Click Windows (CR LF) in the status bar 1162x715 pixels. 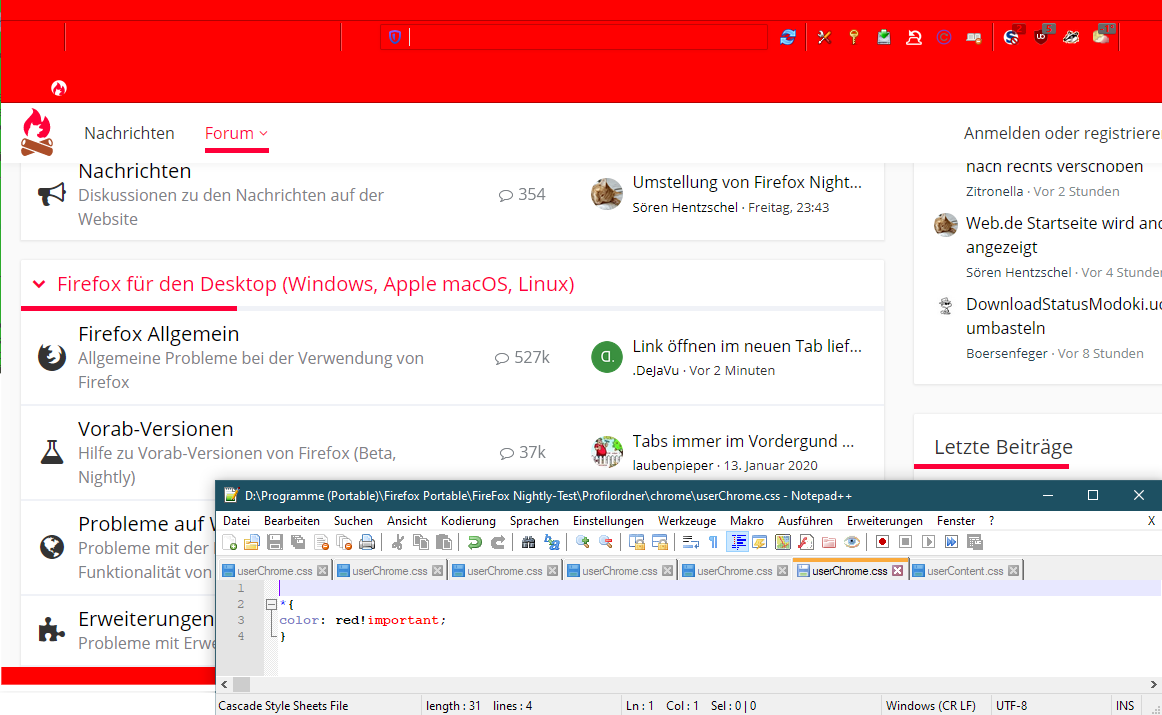tap(931, 706)
